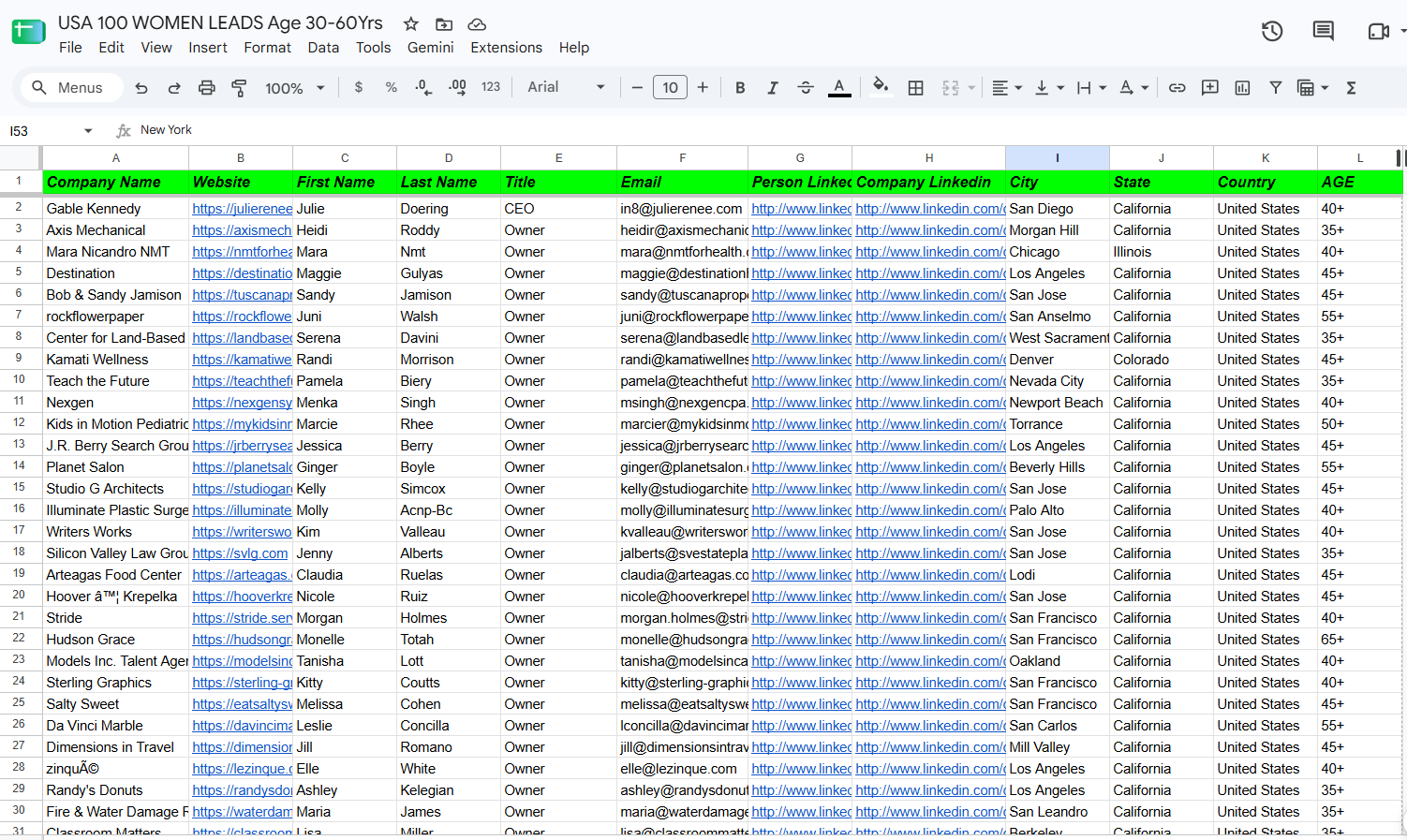Click the font size input field
Screen dimensions: 1407x840
(670, 88)
